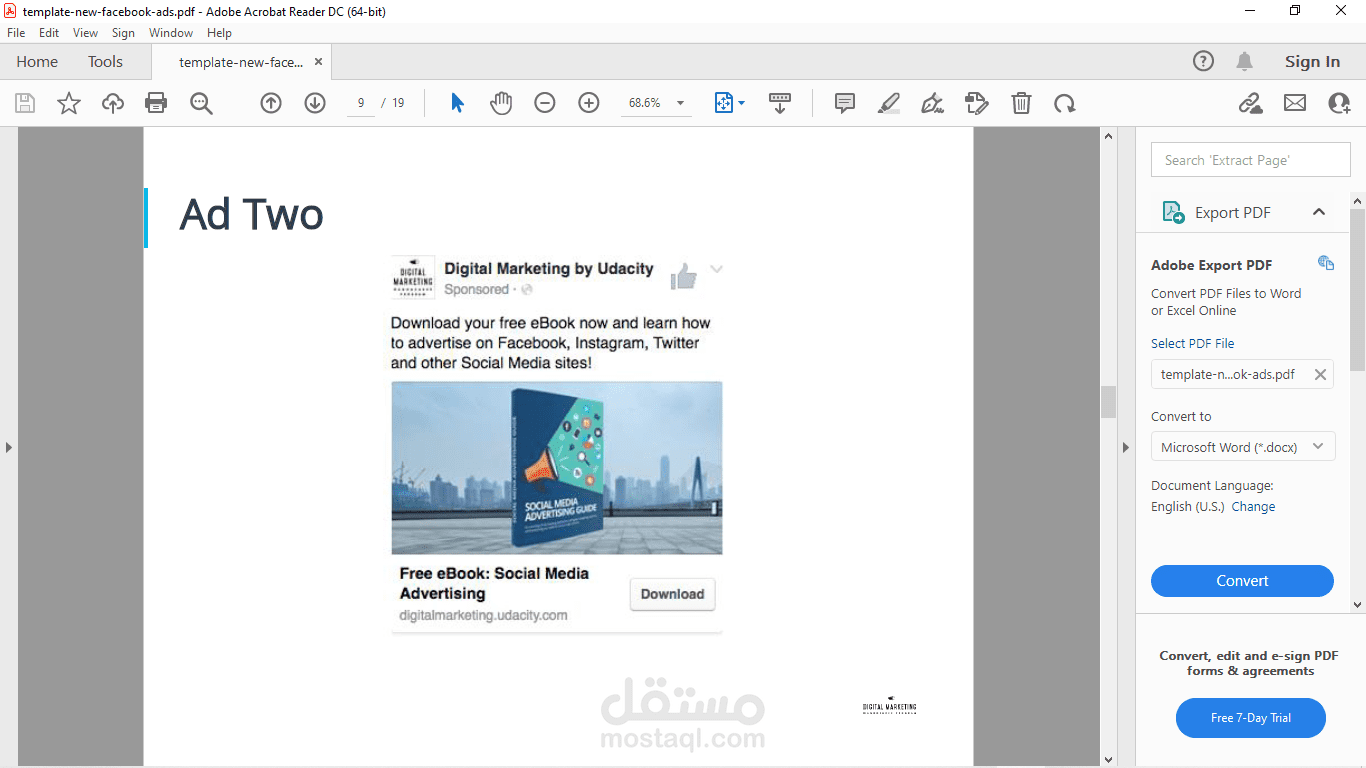
Task: Select the arrow selection tool
Action: tap(457, 103)
